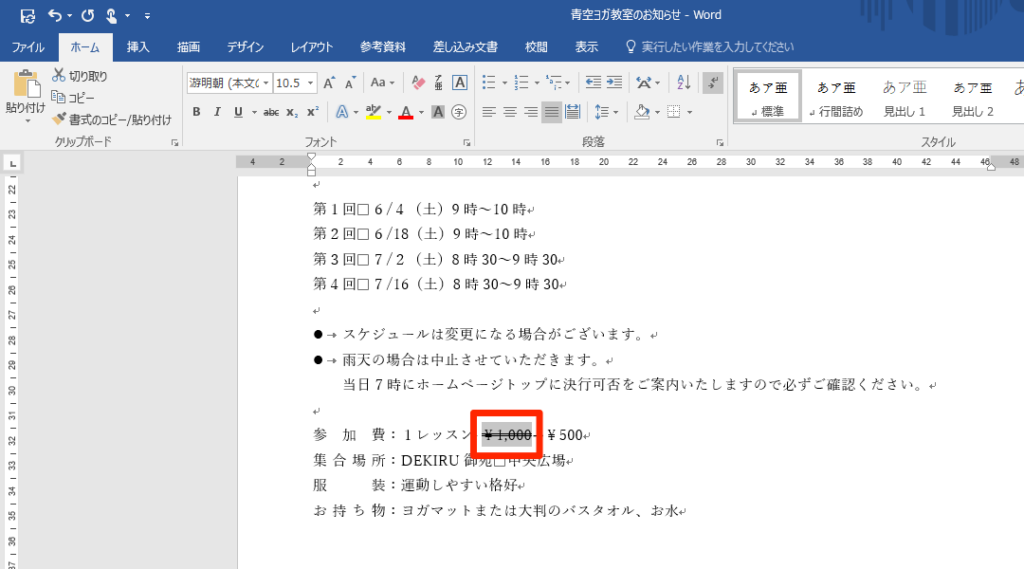
Task: Increase paragraph indent
Action: click(x=615, y=82)
